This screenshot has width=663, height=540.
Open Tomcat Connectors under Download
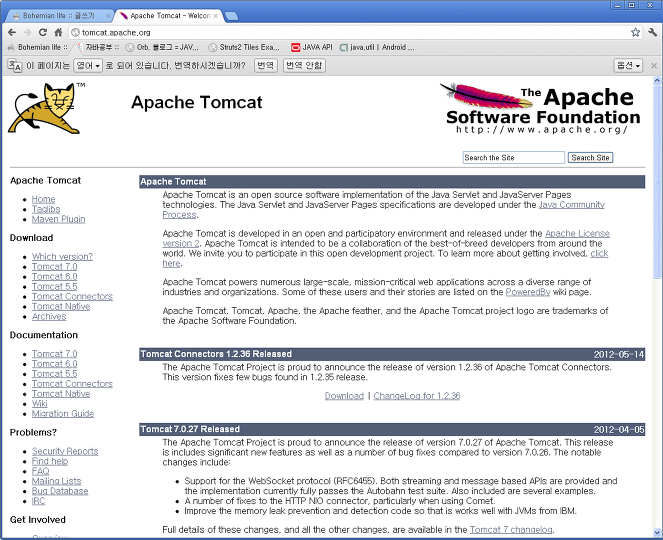click(x=72, y=296)
